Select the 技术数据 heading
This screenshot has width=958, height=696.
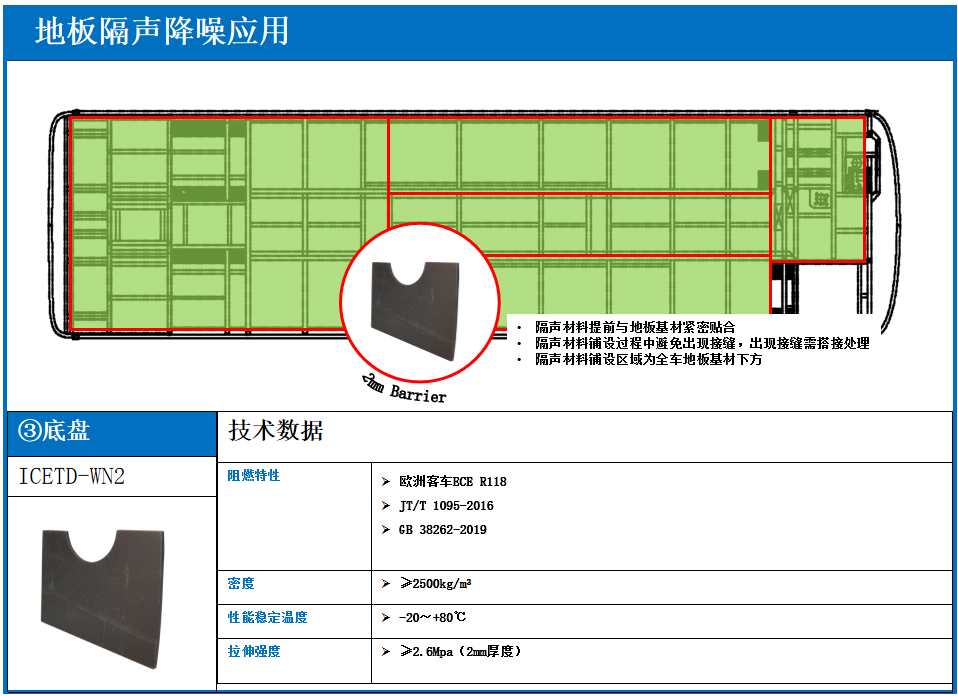[276, 431]
